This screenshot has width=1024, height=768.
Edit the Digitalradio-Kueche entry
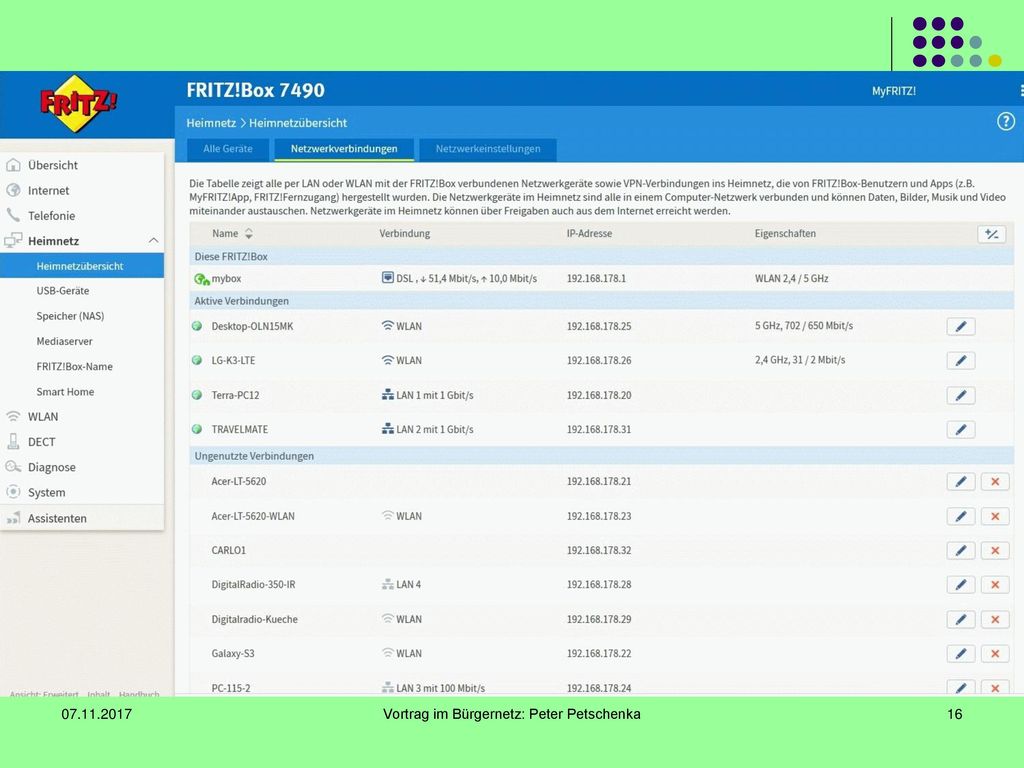(x=961, y=619)
